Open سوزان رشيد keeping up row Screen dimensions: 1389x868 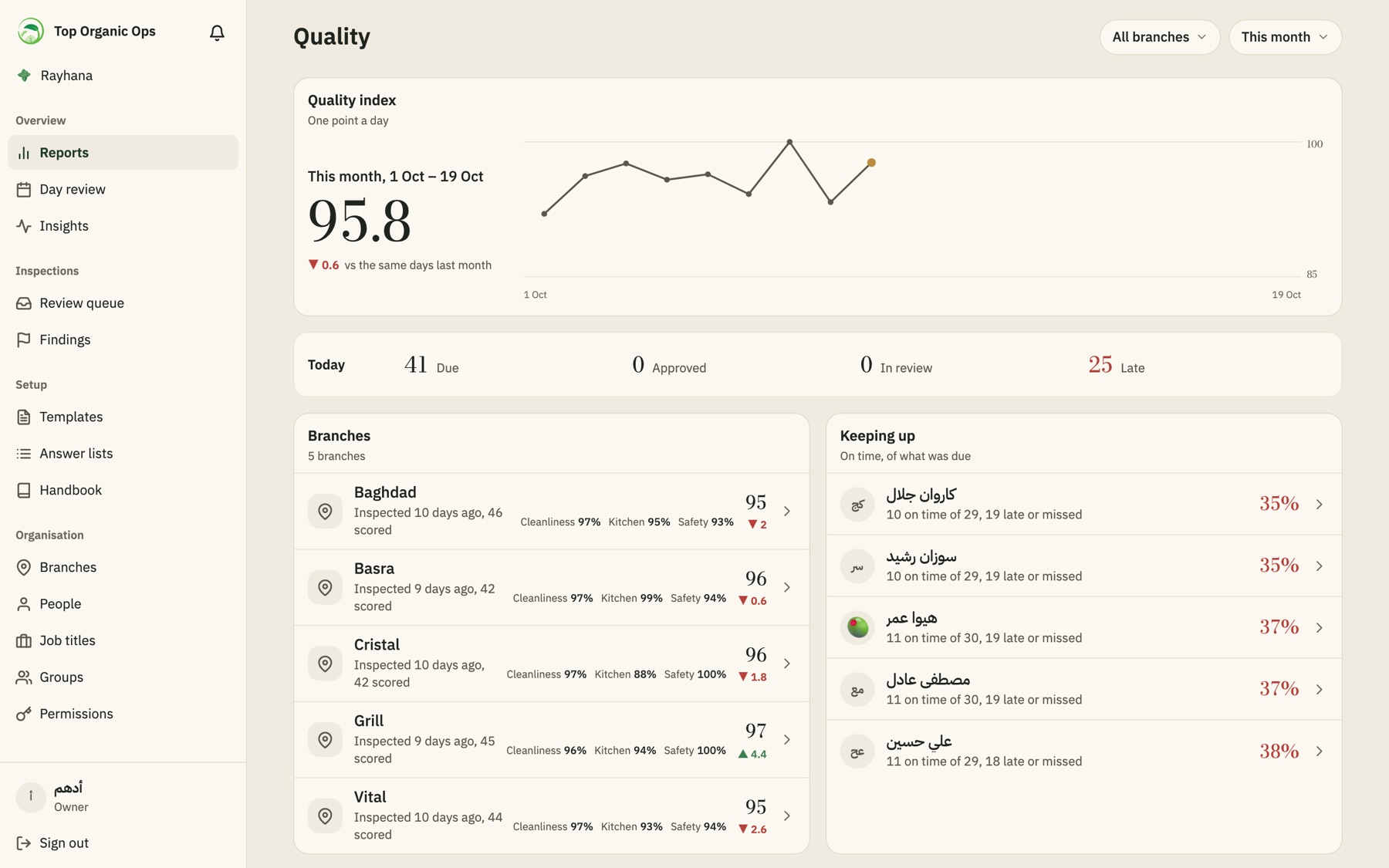click(1083, 566)
